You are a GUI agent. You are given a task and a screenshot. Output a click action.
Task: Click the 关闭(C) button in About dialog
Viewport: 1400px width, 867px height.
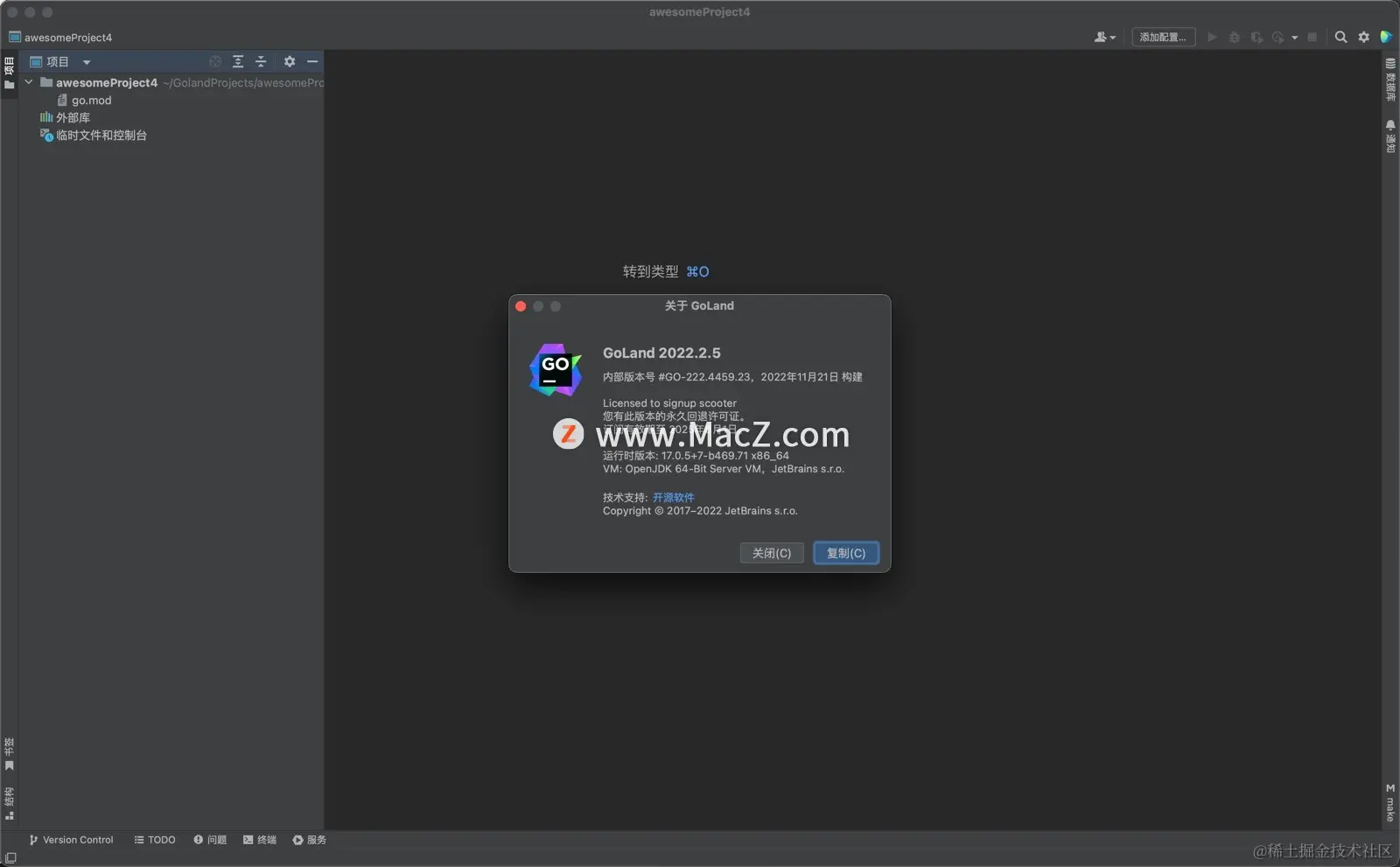pos(772,553)
